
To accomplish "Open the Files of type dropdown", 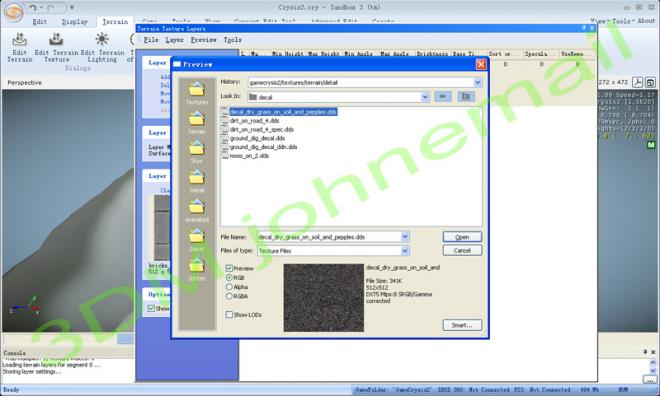I will 405,251.
